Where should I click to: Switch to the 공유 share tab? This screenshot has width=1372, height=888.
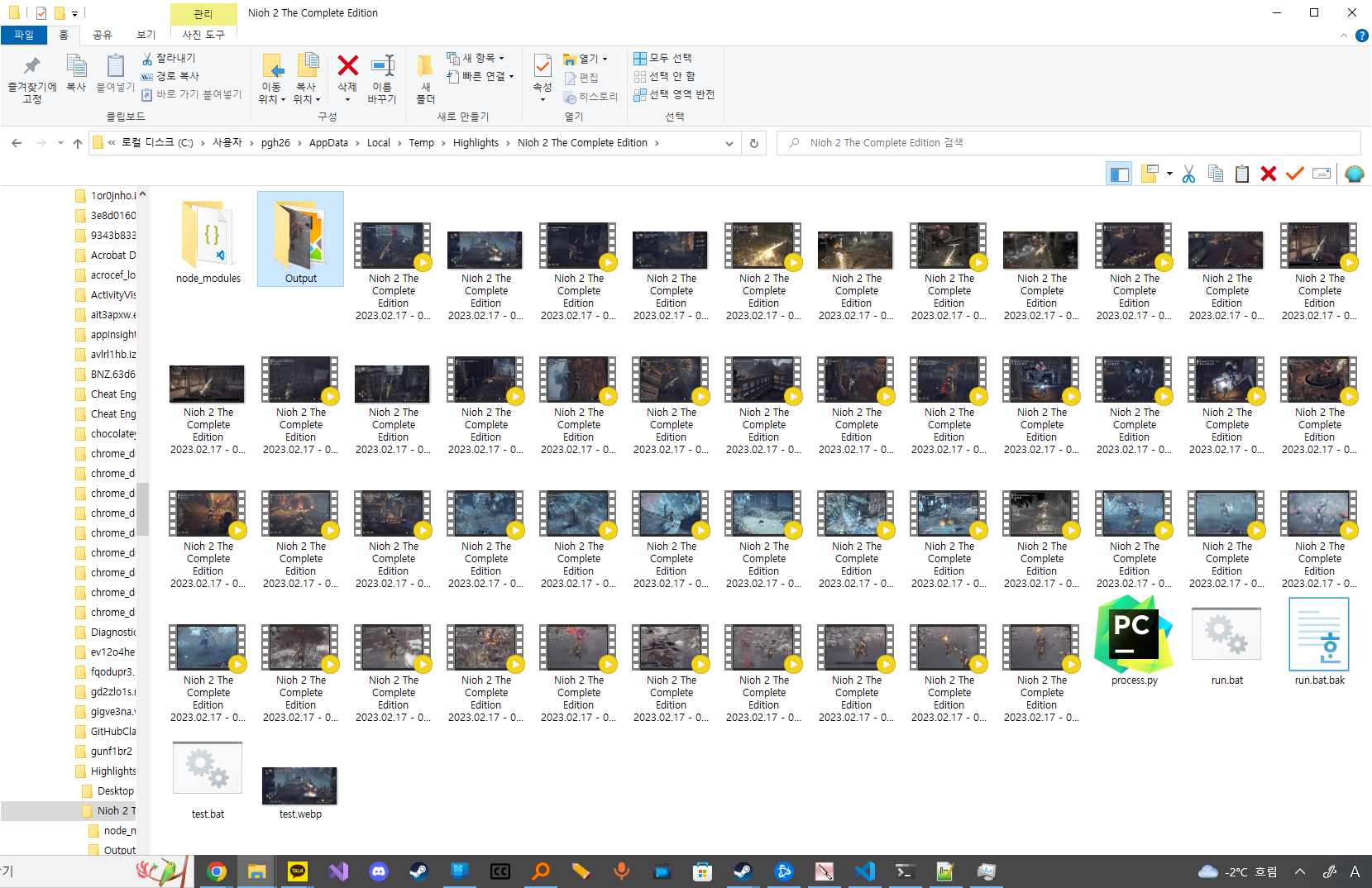coord(102,35)
